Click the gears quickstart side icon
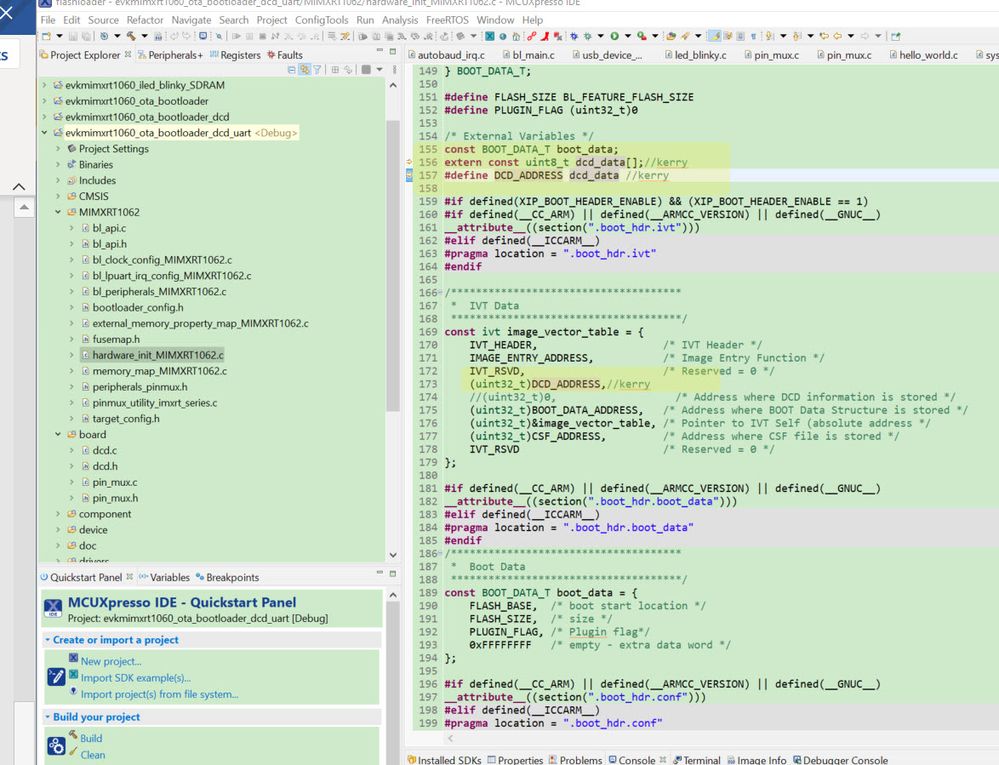 point(56,746)
